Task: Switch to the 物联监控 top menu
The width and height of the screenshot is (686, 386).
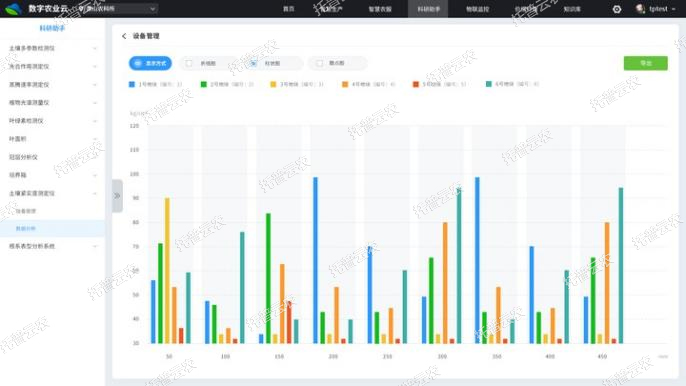Action: (477, 9)
